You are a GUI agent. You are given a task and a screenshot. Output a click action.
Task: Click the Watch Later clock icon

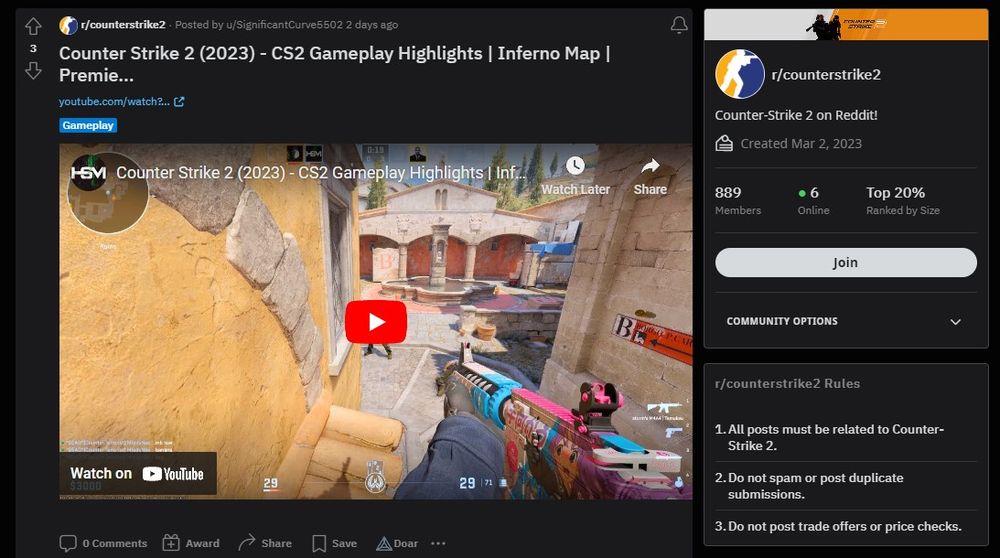(575, 166)
